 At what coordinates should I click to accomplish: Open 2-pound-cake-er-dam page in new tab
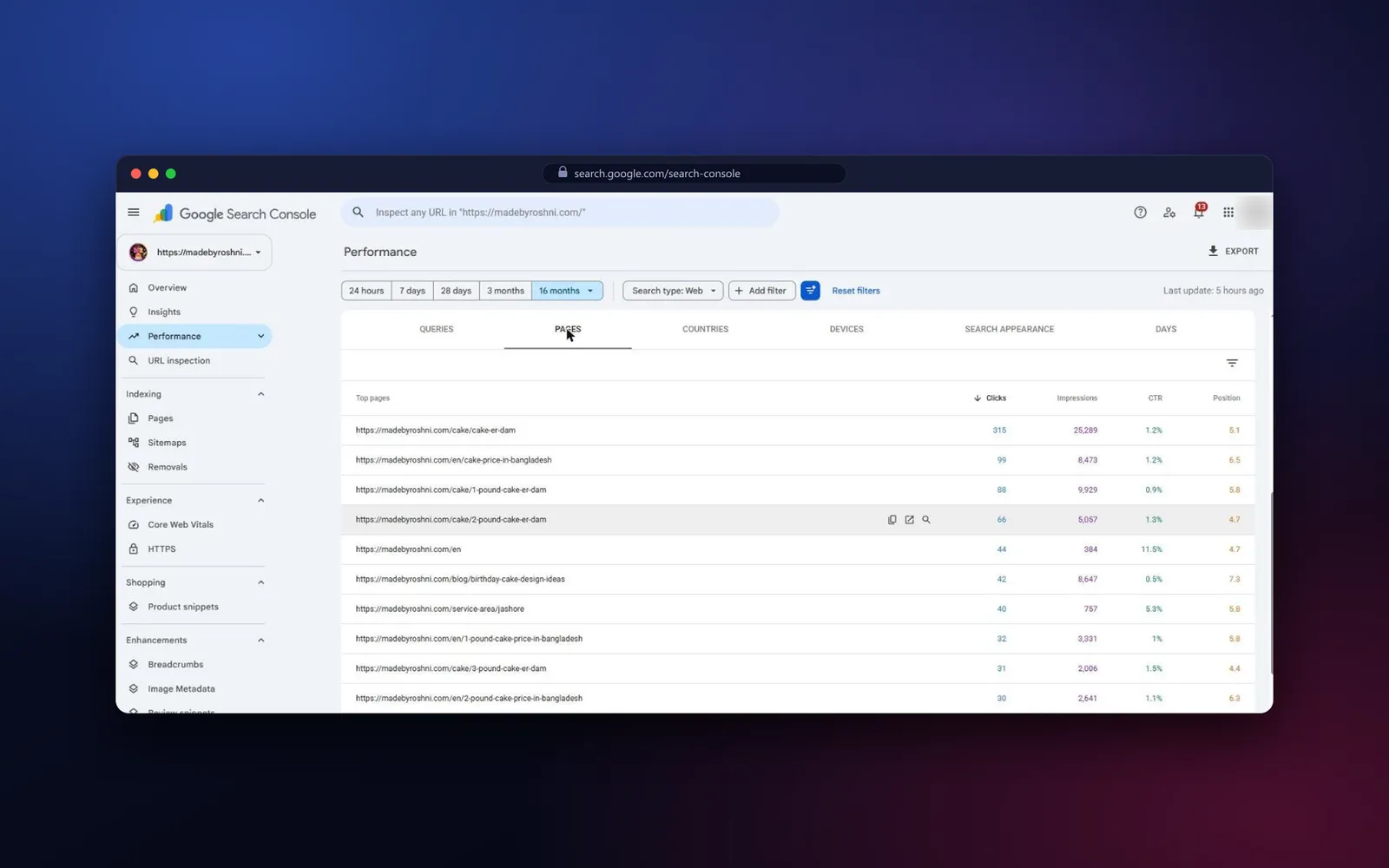coord(909,520)
